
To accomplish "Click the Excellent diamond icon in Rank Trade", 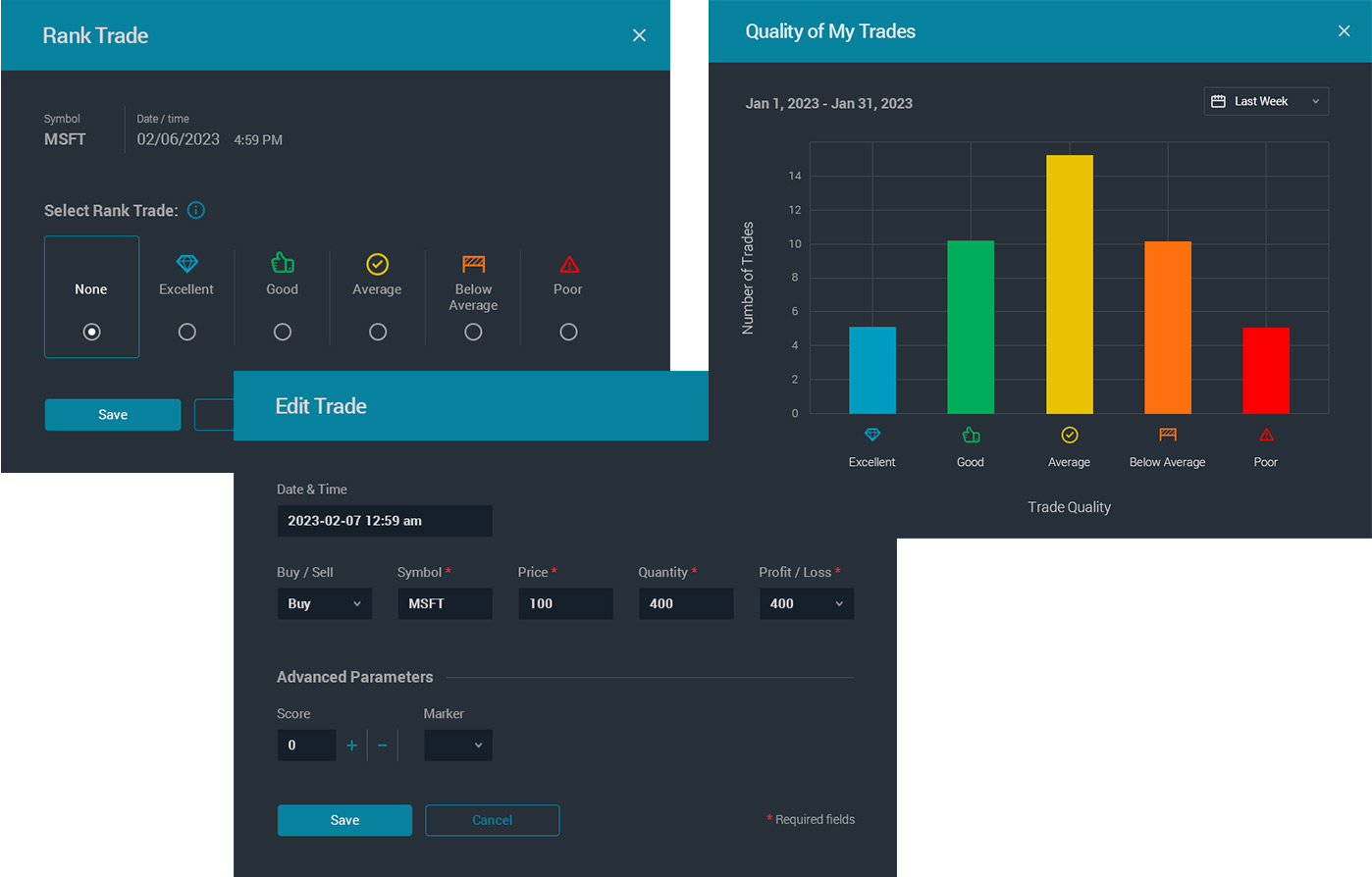I will tap(186, 263).
